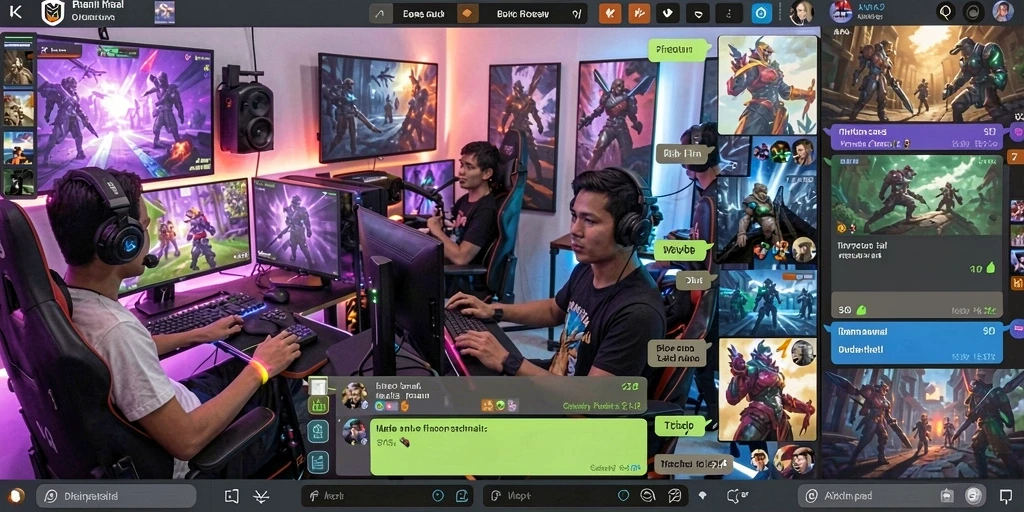1024x512 pixels.
Task: Open the red armored hero card at the bottom
Action: pyautogui.click(x=767, y=389)
